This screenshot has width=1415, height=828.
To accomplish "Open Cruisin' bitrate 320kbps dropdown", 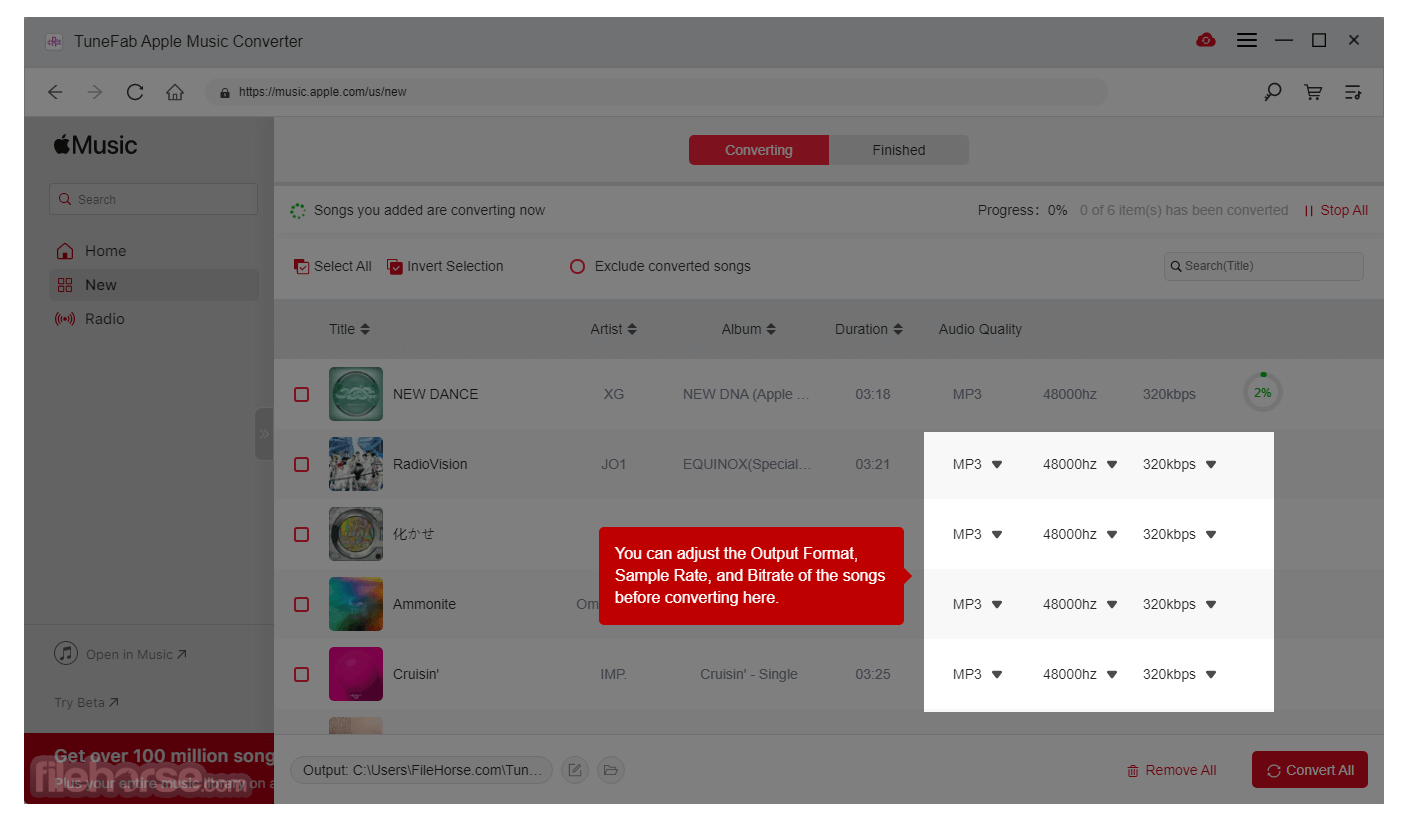I will 1180,674.
